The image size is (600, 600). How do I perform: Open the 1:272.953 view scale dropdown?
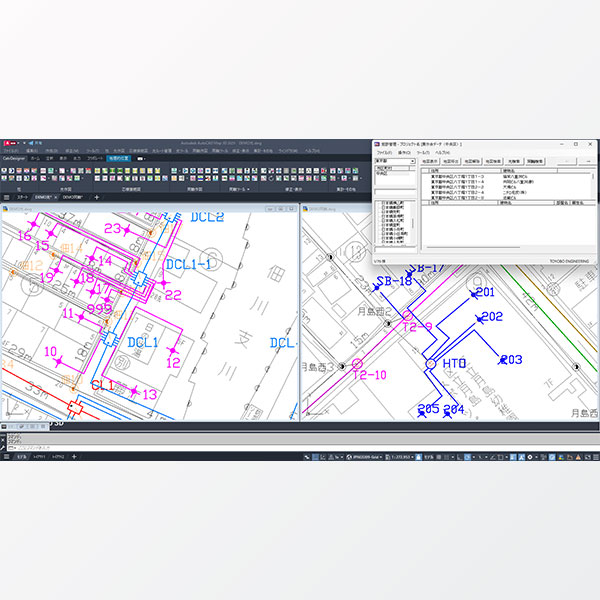[x=399, y=457]
